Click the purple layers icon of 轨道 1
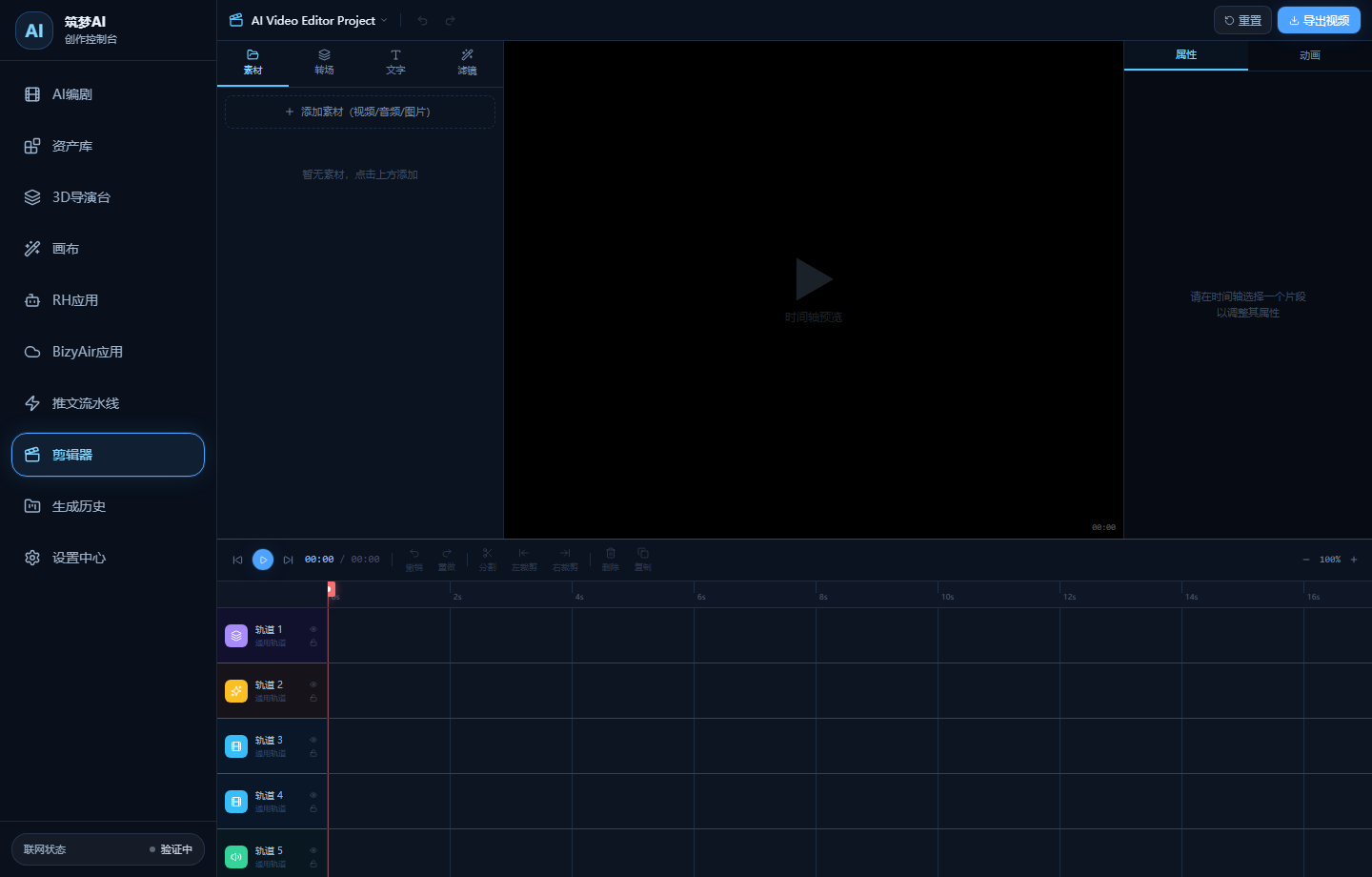Image resolution: width=1372 pixels, height=877 pixels. click(x=236, y=636)
